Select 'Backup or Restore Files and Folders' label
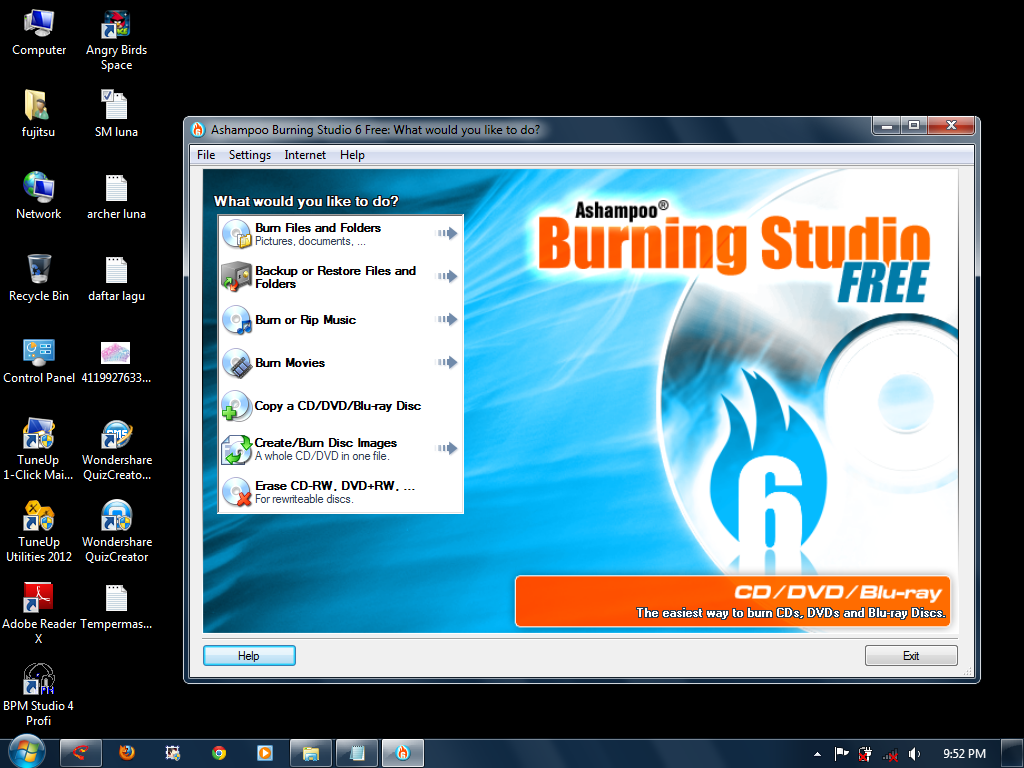 pyautogui.click(x=335, y=278)
